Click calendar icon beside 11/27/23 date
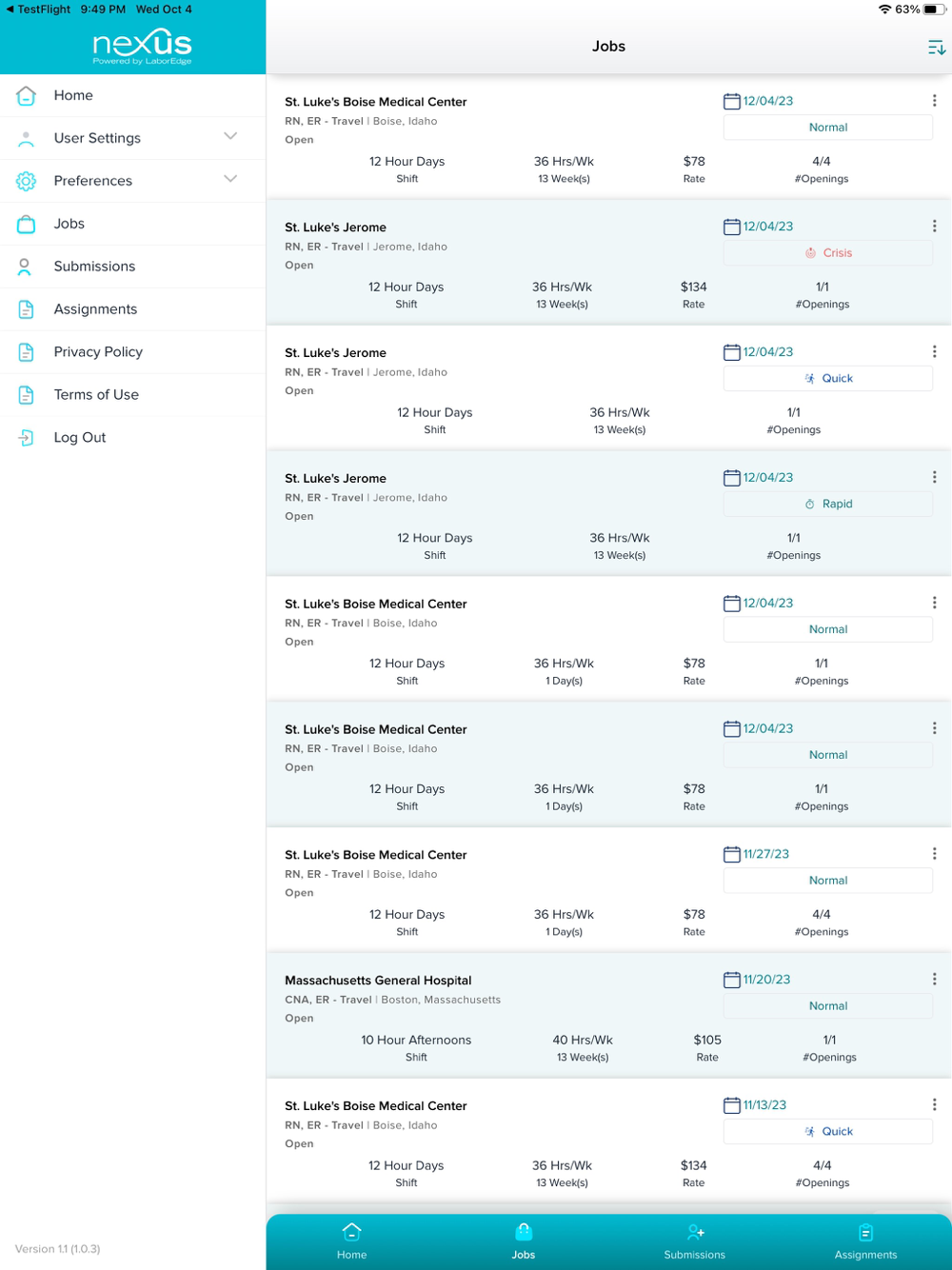 pos(732,854)
